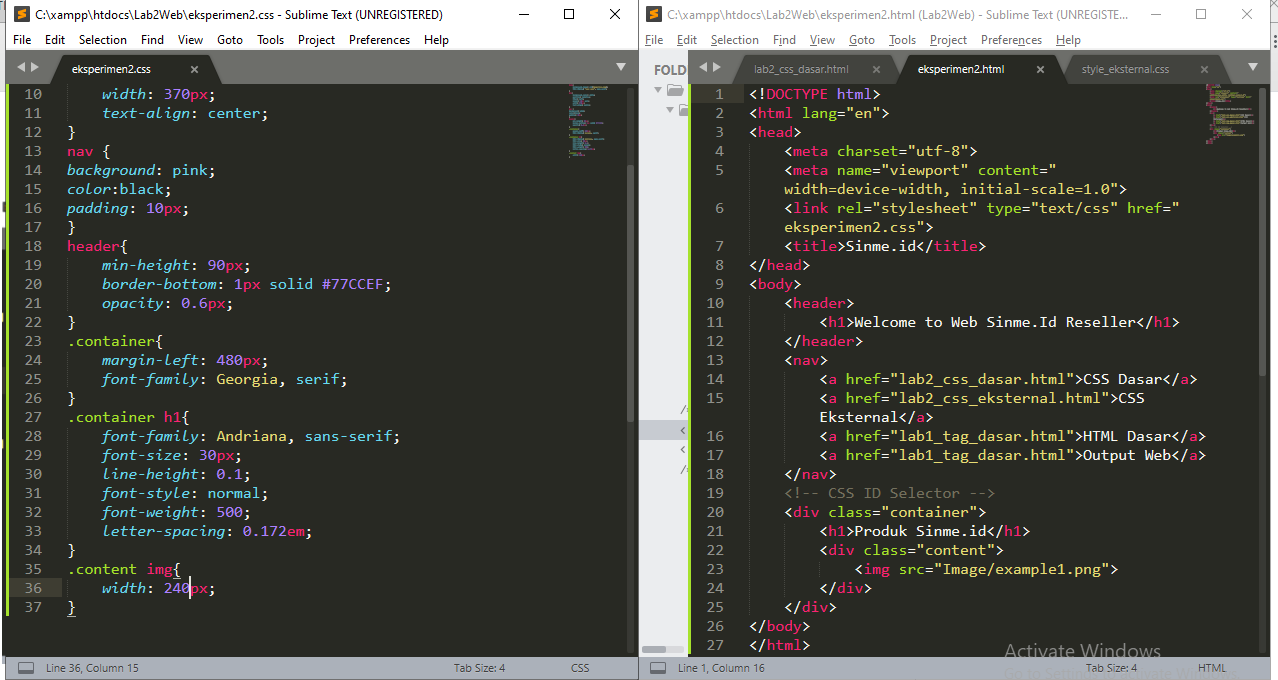Screen dimensions: 1278x680
Task: Open the Preferences menu in the CSS window
Action: pos(379,40)
